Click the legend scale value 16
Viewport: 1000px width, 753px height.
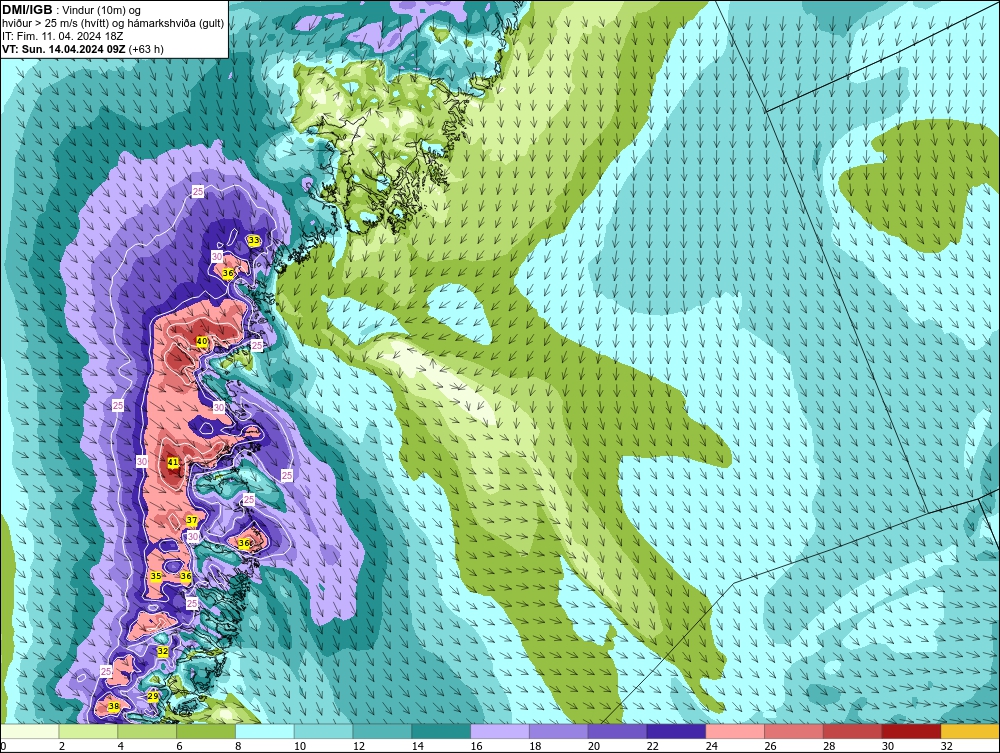(x=476, y=745)
